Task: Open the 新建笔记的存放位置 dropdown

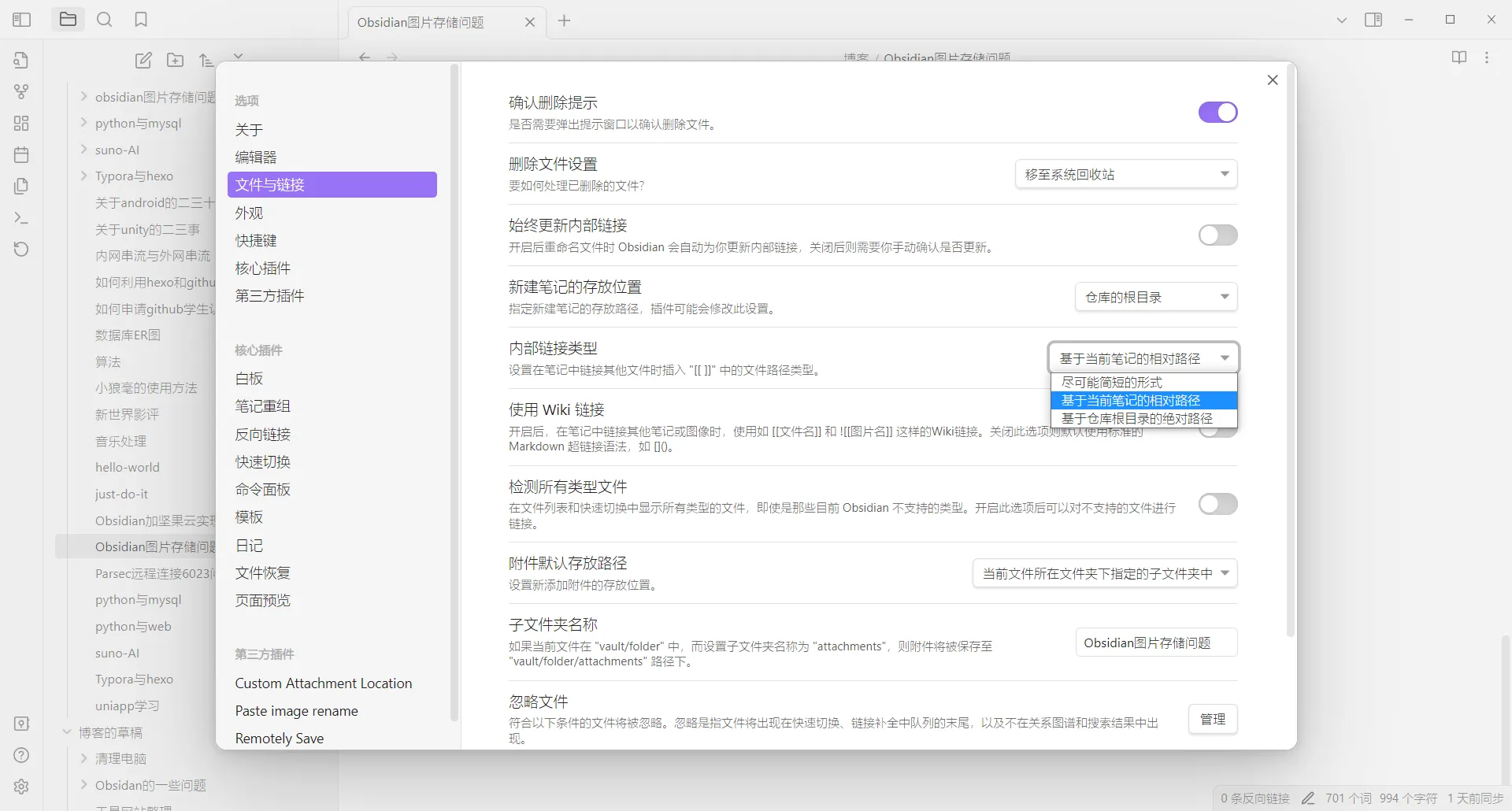Action: [x=1156, y=297]
